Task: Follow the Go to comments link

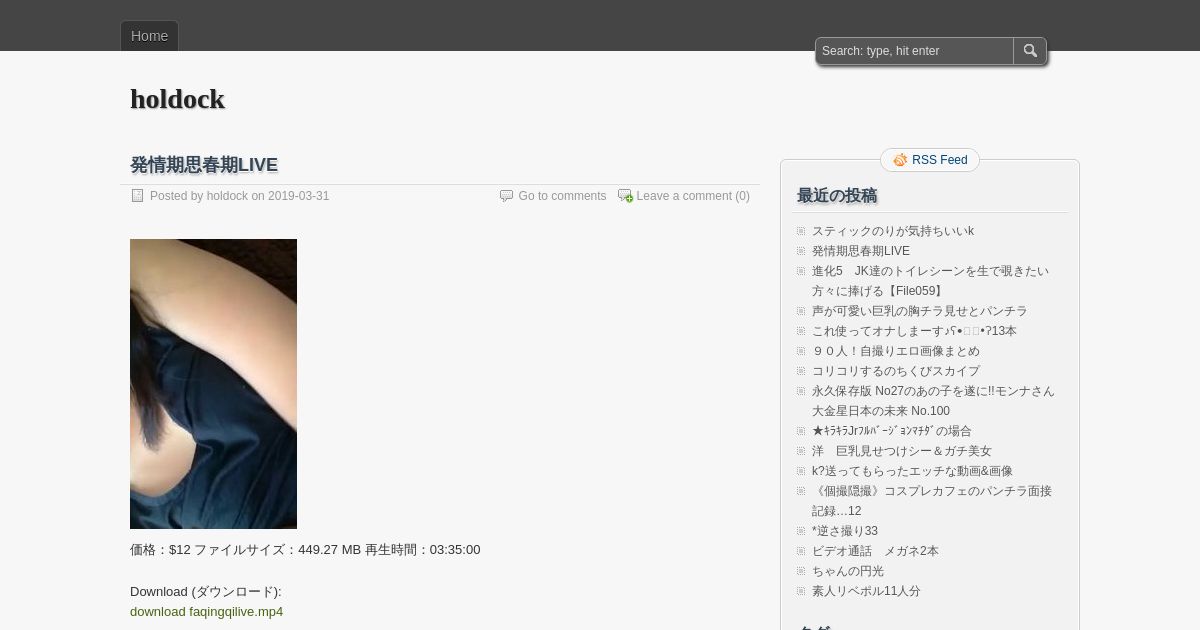Action: pos(562,196)
